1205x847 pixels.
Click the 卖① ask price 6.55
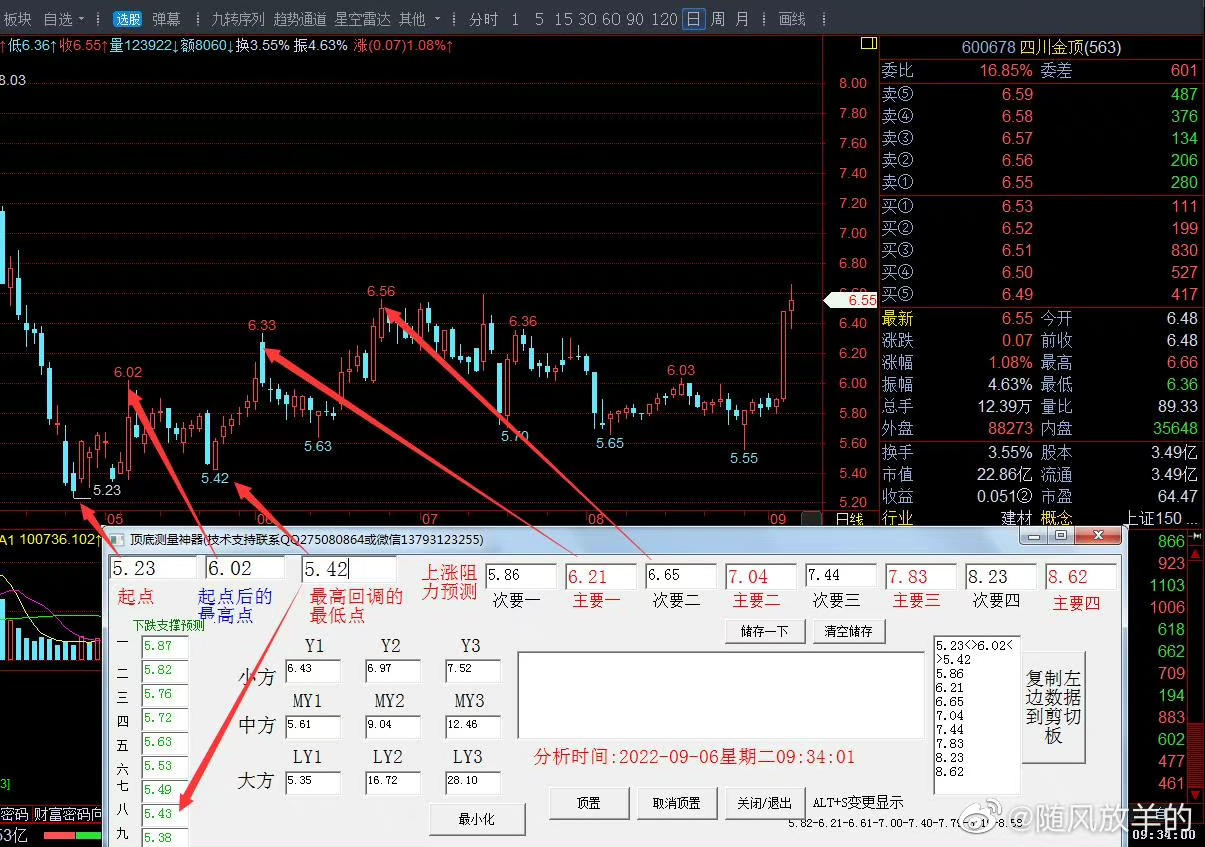coord(1017,182)
